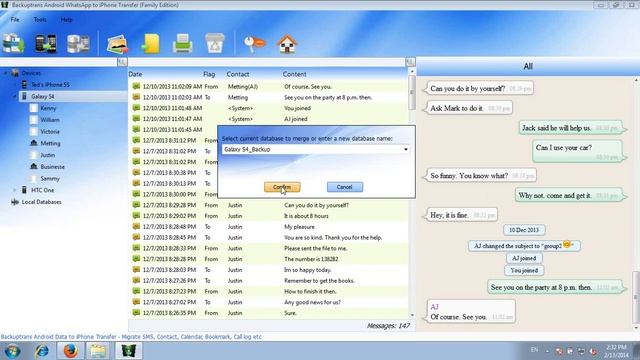Select row 'Im so happy today.'
Screen dimensions: 640x360
click(x=269, y=270)
